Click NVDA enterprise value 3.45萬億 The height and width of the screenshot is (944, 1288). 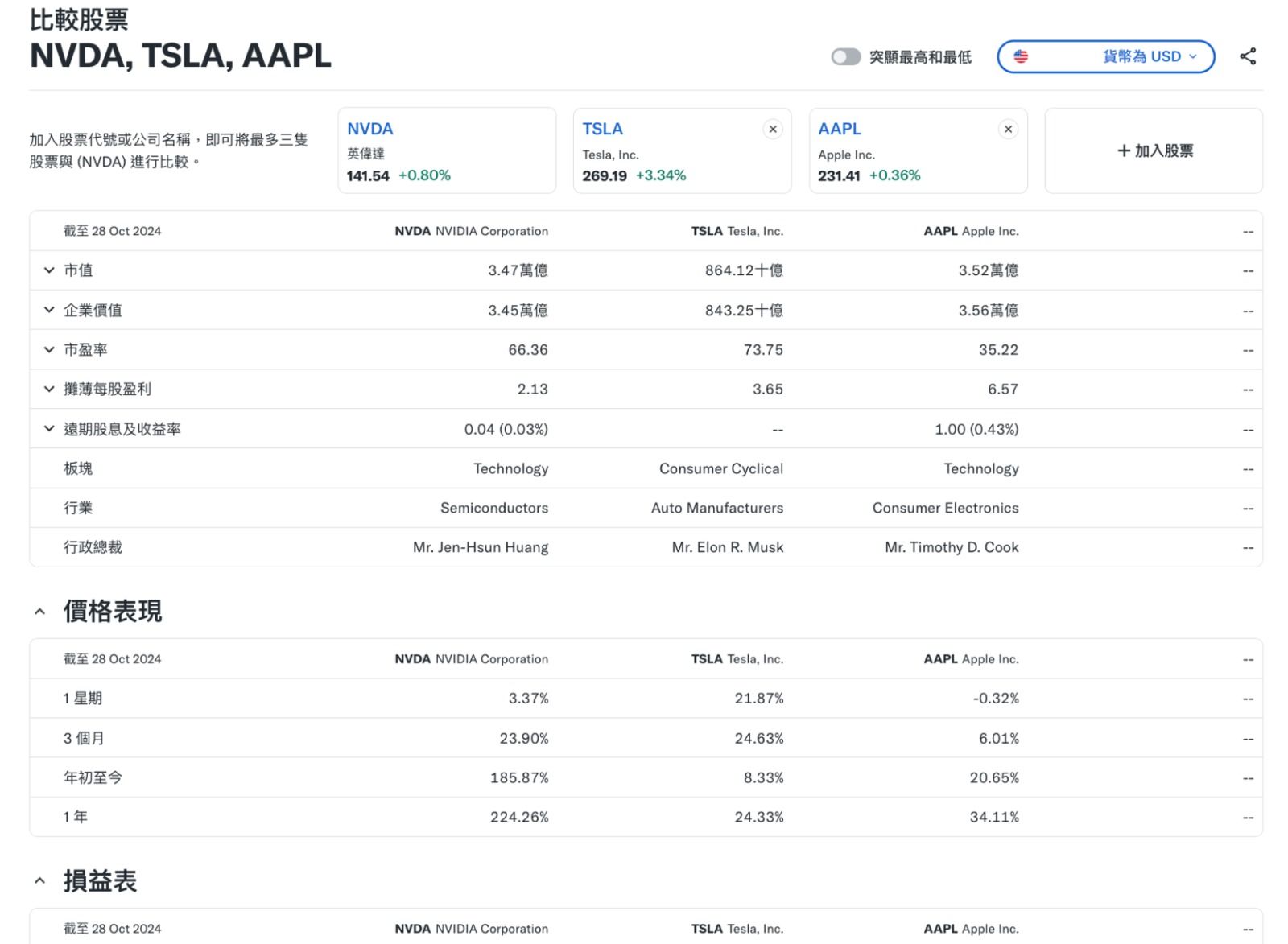coord(518,310)
